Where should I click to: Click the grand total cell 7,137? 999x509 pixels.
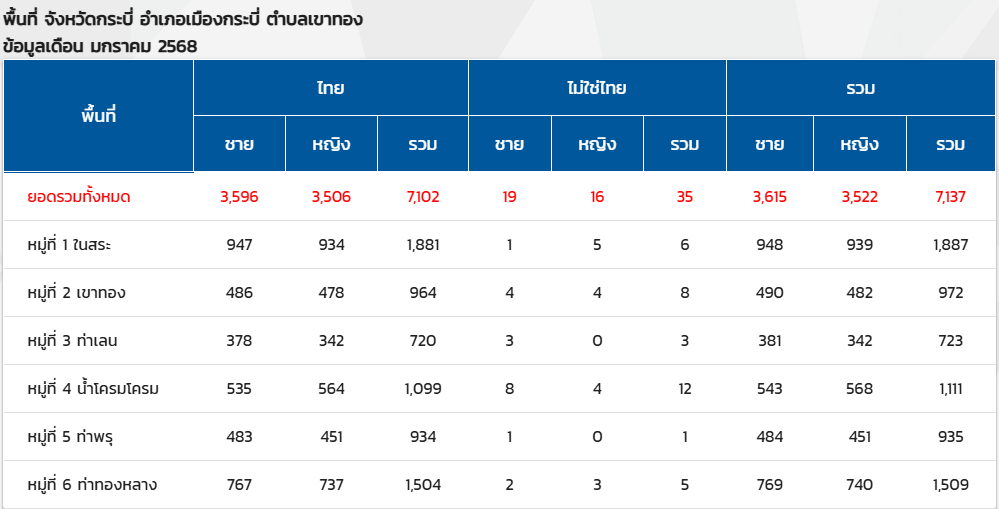point(949,197)
